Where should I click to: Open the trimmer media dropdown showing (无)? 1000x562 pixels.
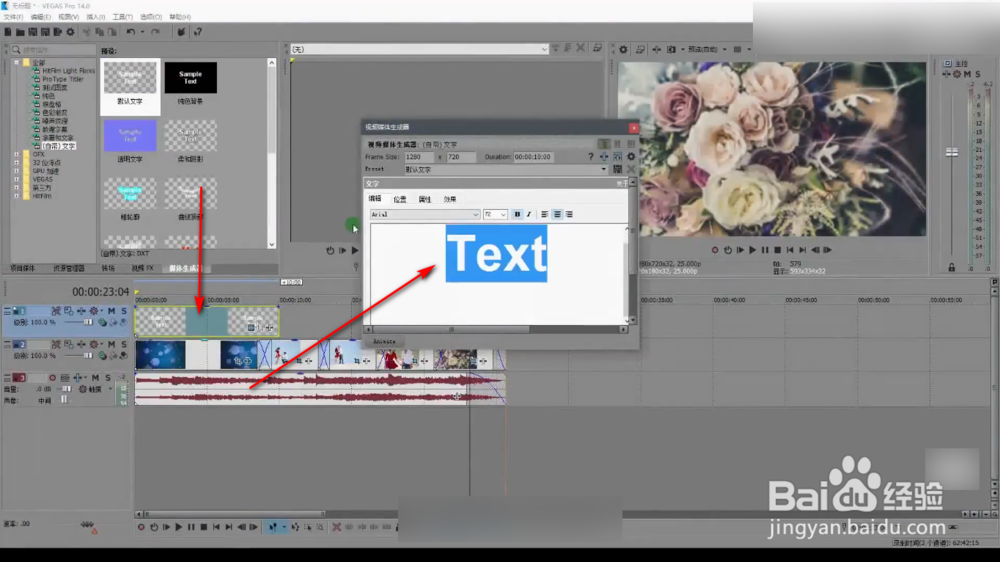click(x=544, y=49)
